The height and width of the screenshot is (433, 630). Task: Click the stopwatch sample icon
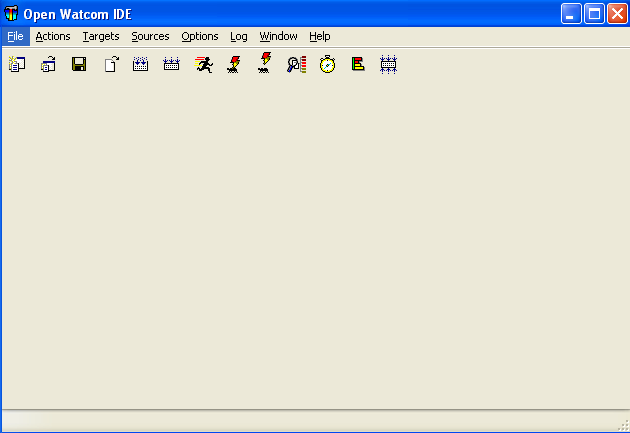coord(327,64)
